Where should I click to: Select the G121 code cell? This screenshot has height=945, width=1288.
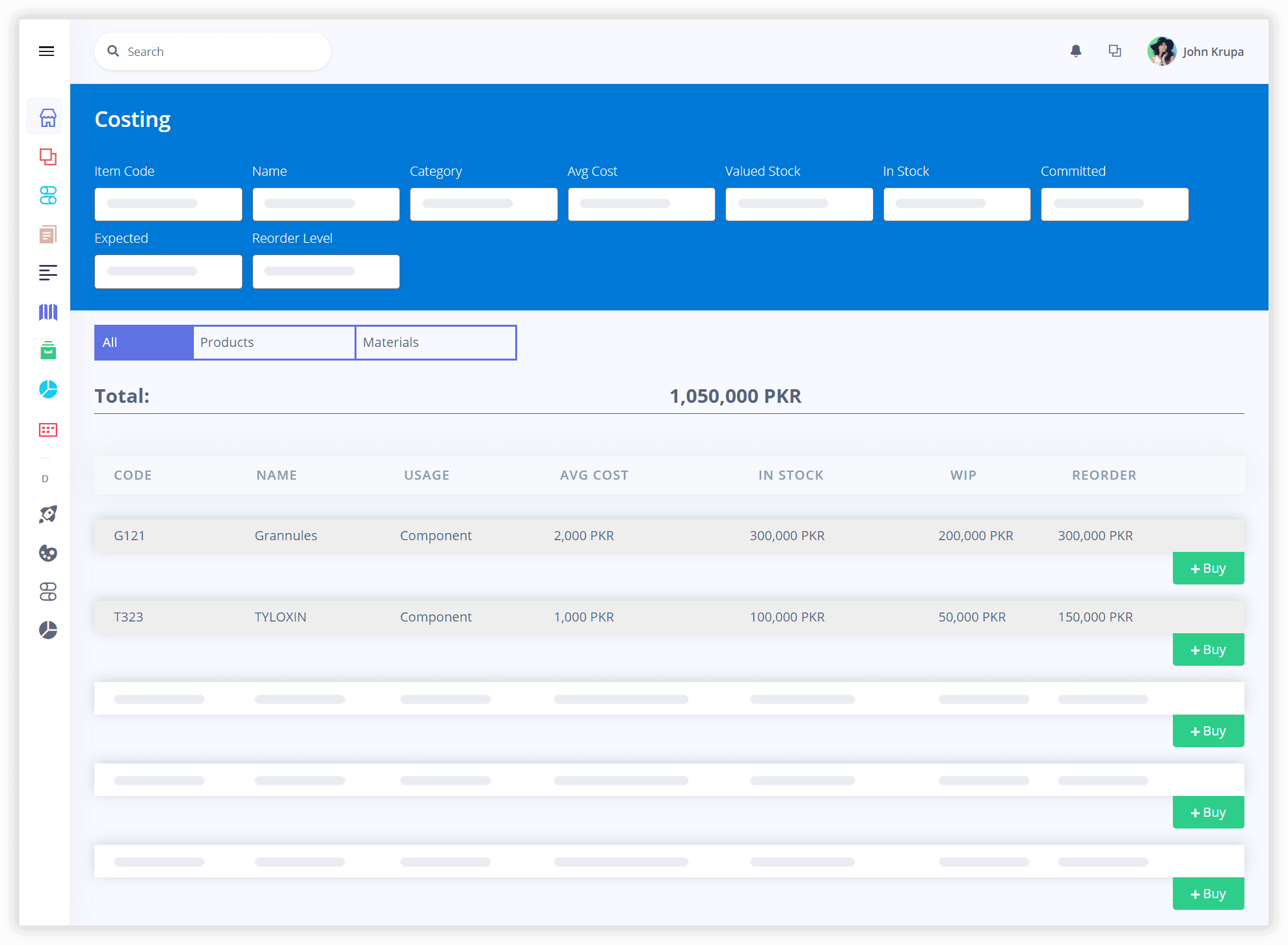[x=129, y=536]
